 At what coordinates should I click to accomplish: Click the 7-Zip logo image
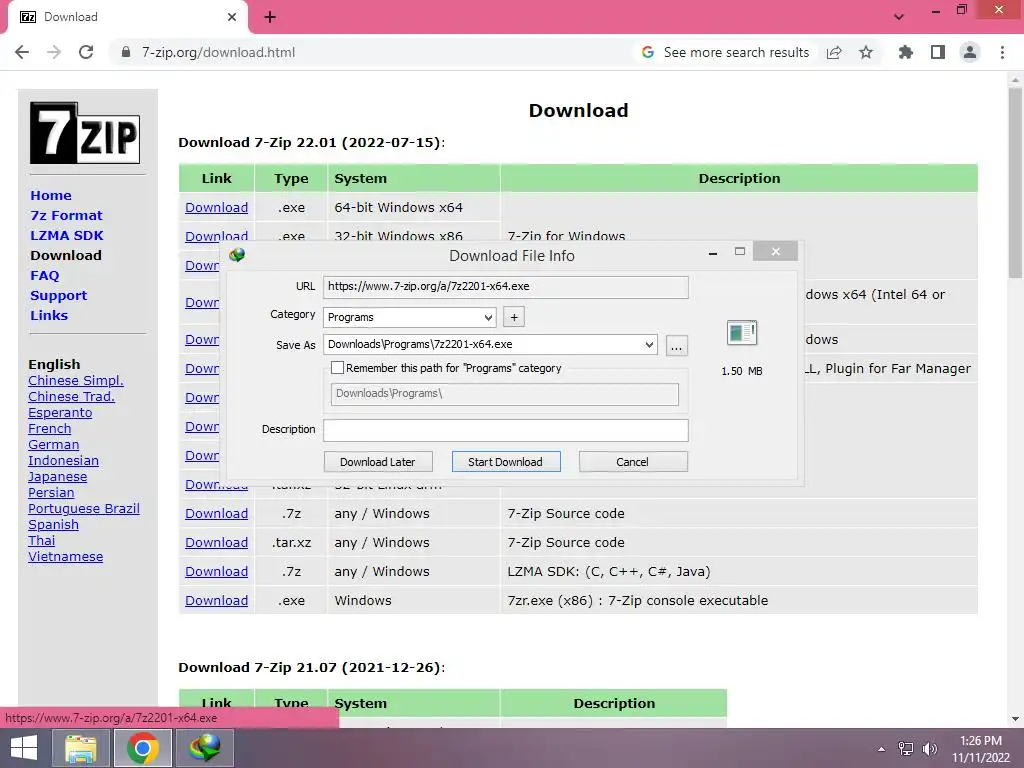(x=85, y=133)
